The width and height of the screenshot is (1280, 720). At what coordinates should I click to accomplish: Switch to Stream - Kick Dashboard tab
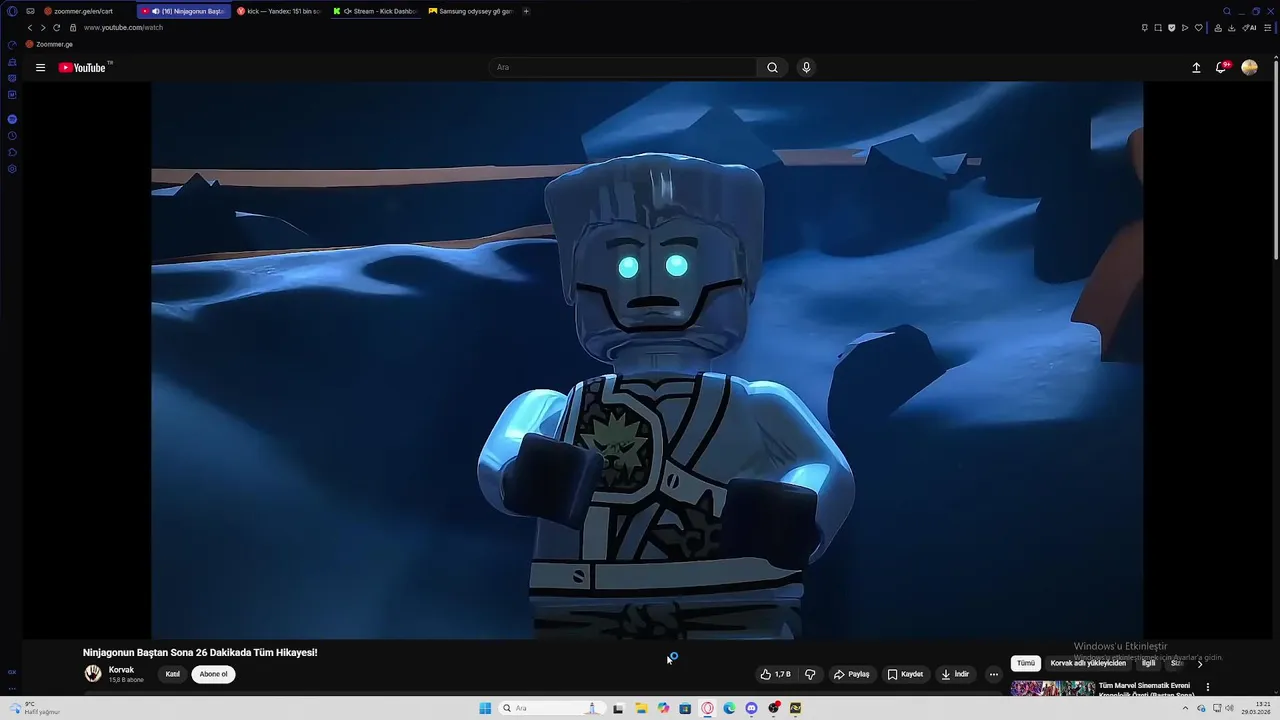click(374, 11)
